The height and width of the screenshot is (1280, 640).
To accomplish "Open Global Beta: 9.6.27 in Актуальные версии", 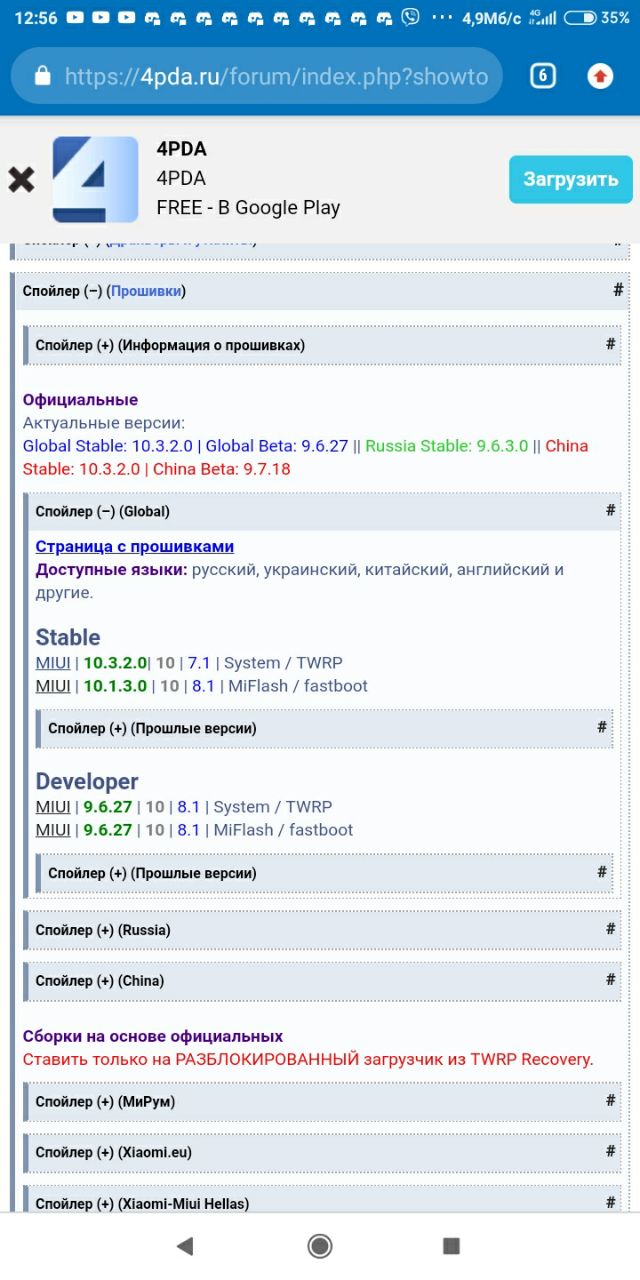I will [x=274, y=446].
